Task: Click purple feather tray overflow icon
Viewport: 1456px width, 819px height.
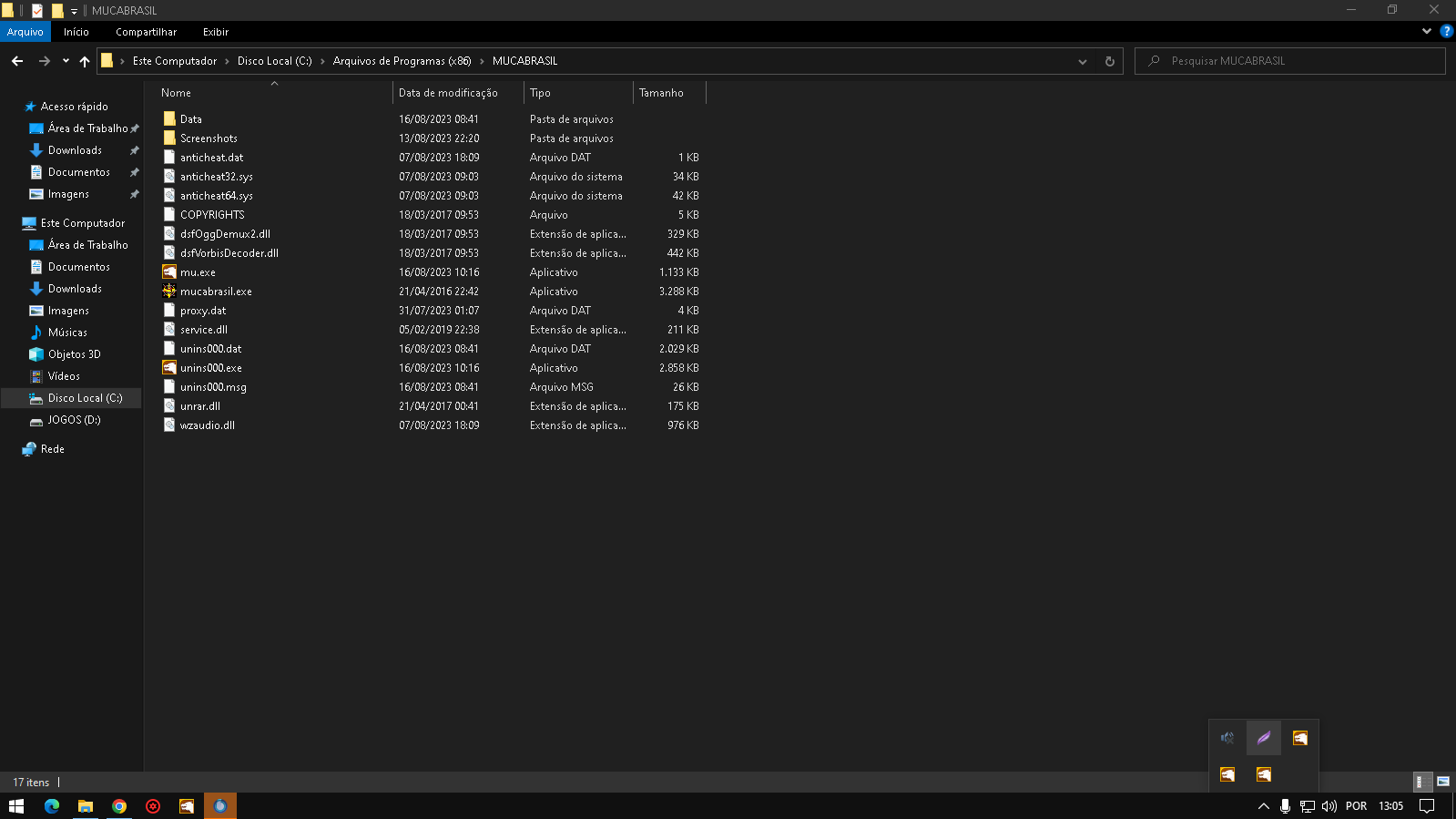Action: 1264,738
